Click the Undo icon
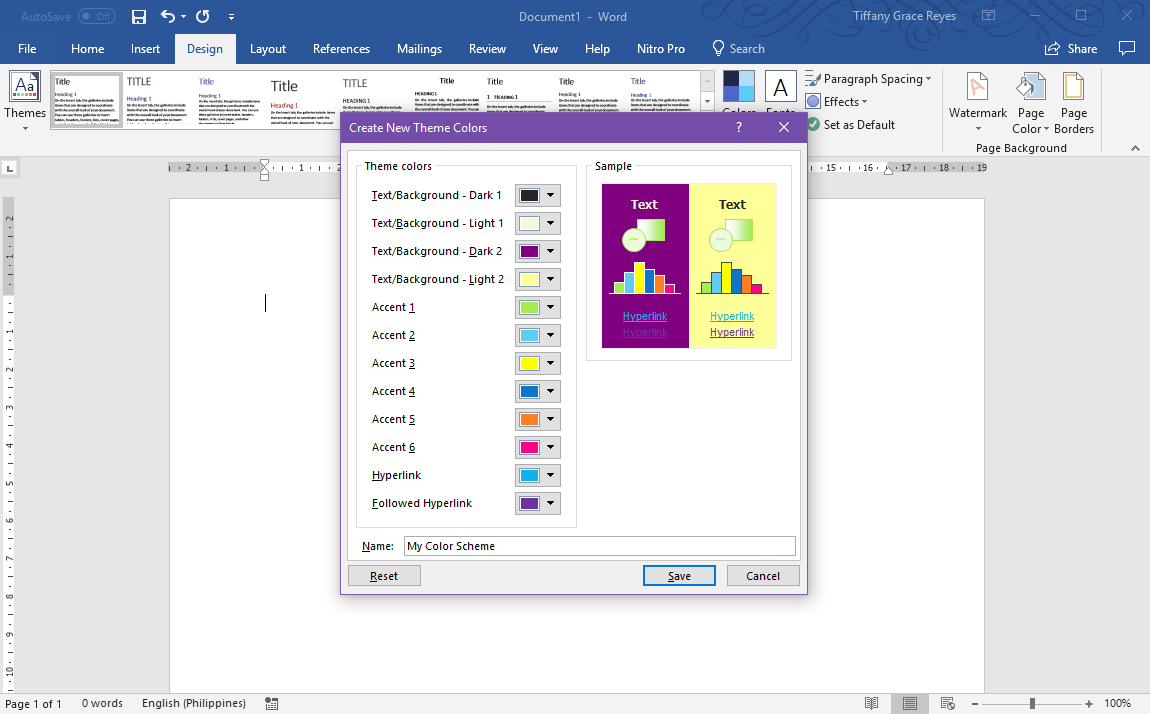Viewport: 1150px width, 714px height. click(x=163, y=16)
